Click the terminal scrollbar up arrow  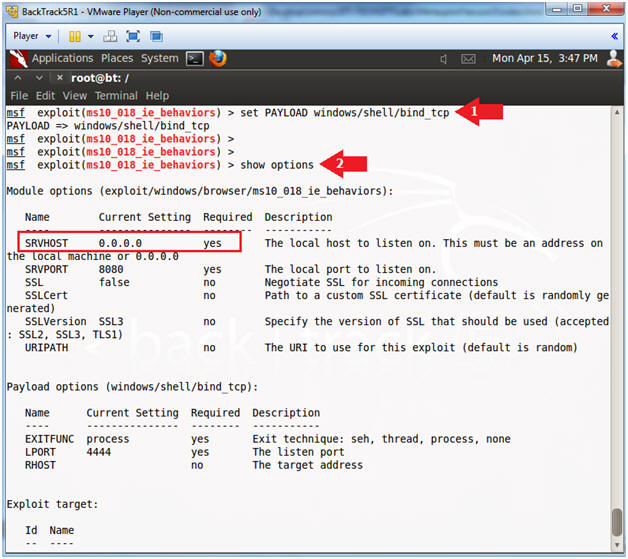click(617, 113)
